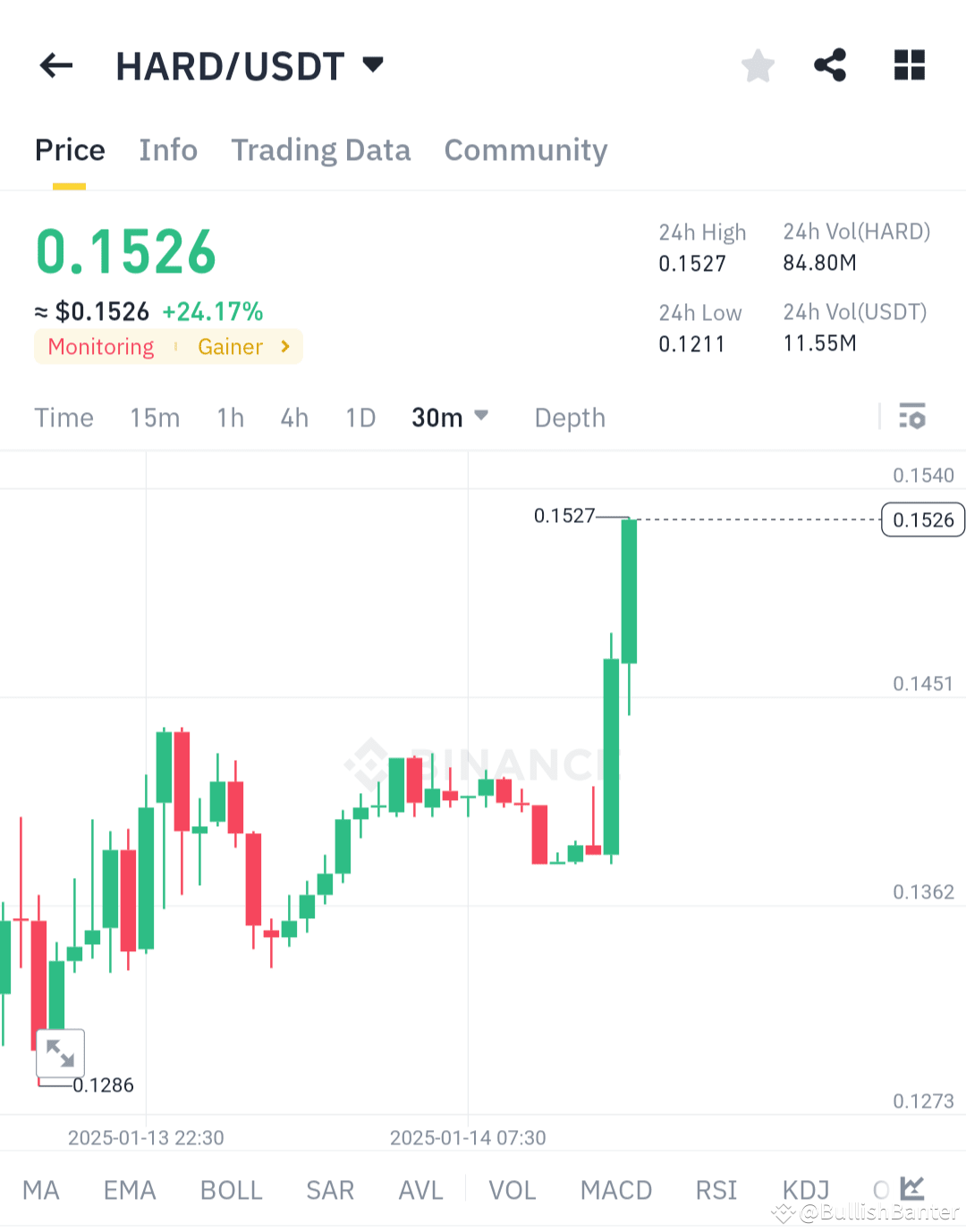Expand the Gainer tag details

tap(243, 347)
